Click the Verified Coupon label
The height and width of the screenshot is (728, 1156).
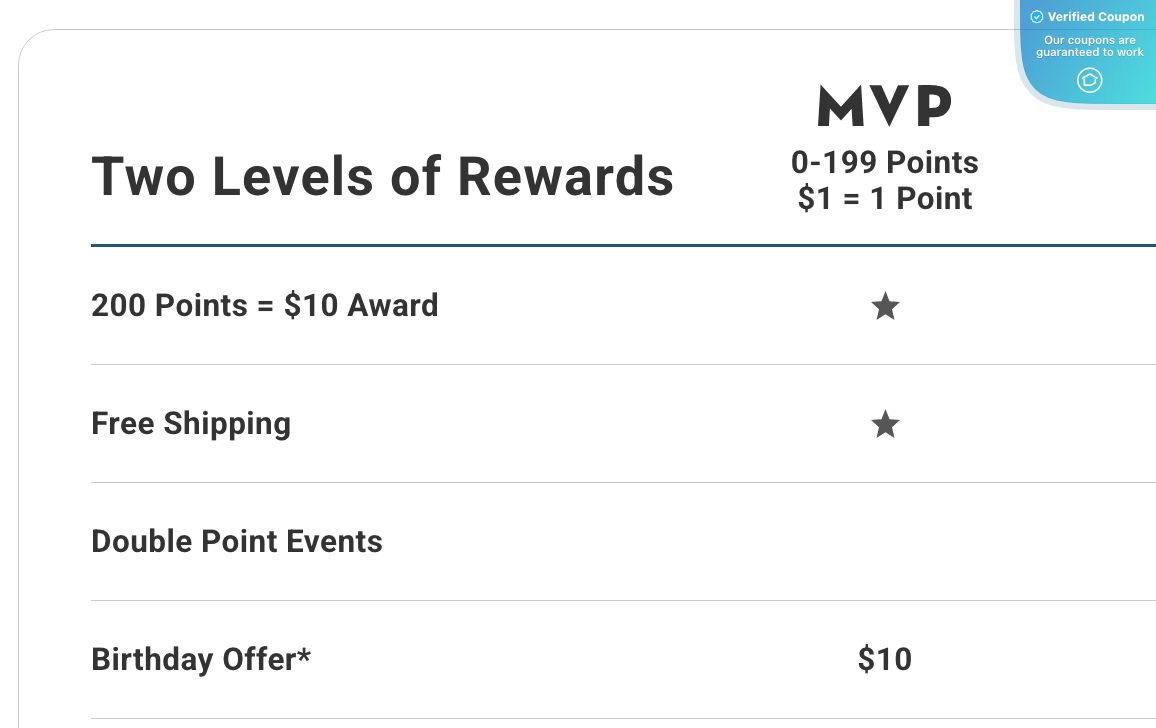(1095, 17)
